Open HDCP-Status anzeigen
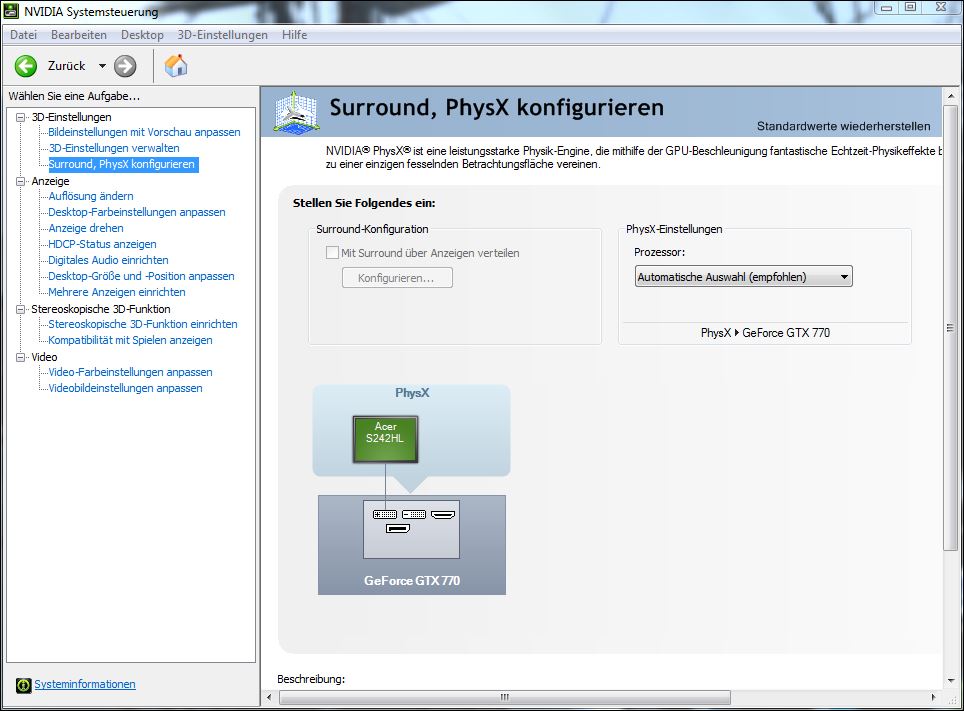Screen dimensions: 964x711 102,244
